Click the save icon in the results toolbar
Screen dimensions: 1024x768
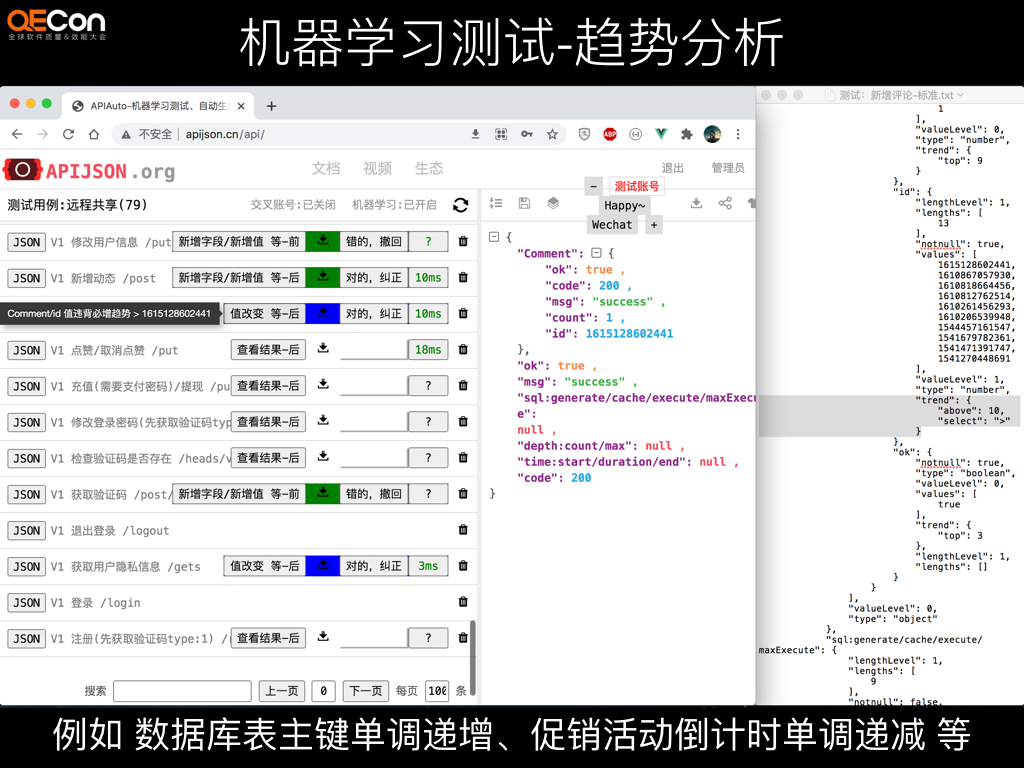524,203
